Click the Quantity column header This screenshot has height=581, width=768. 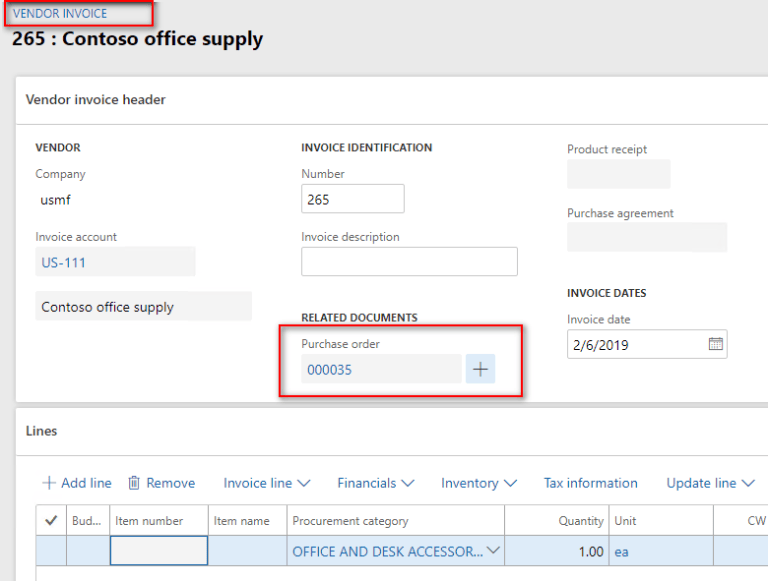tap(557, 520)
